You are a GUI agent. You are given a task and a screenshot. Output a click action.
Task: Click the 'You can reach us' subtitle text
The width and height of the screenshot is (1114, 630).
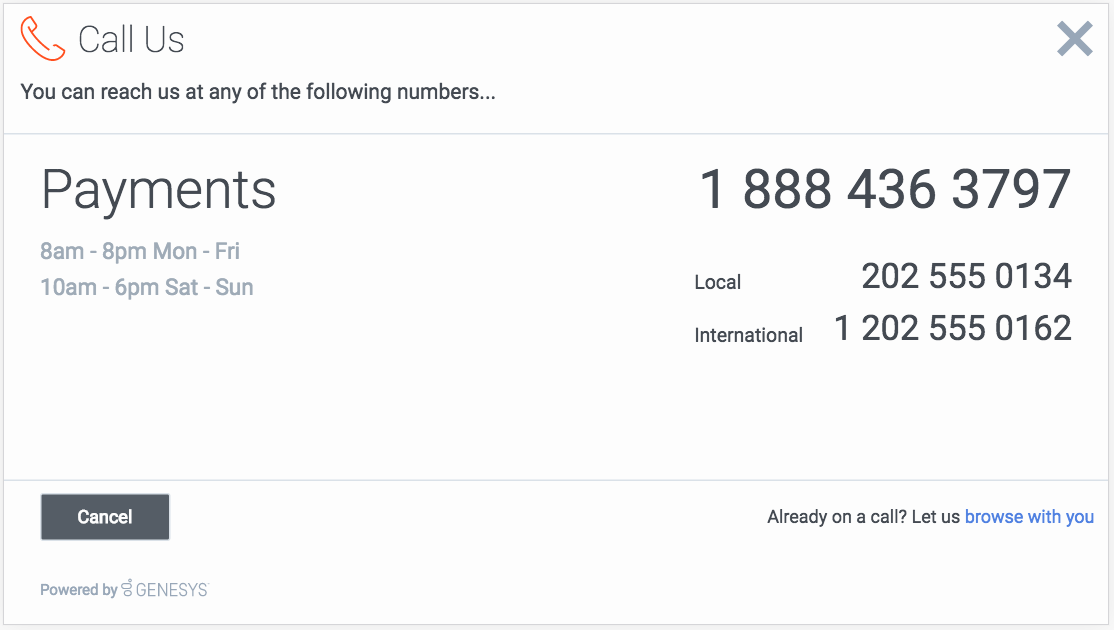tap(258, 92)
